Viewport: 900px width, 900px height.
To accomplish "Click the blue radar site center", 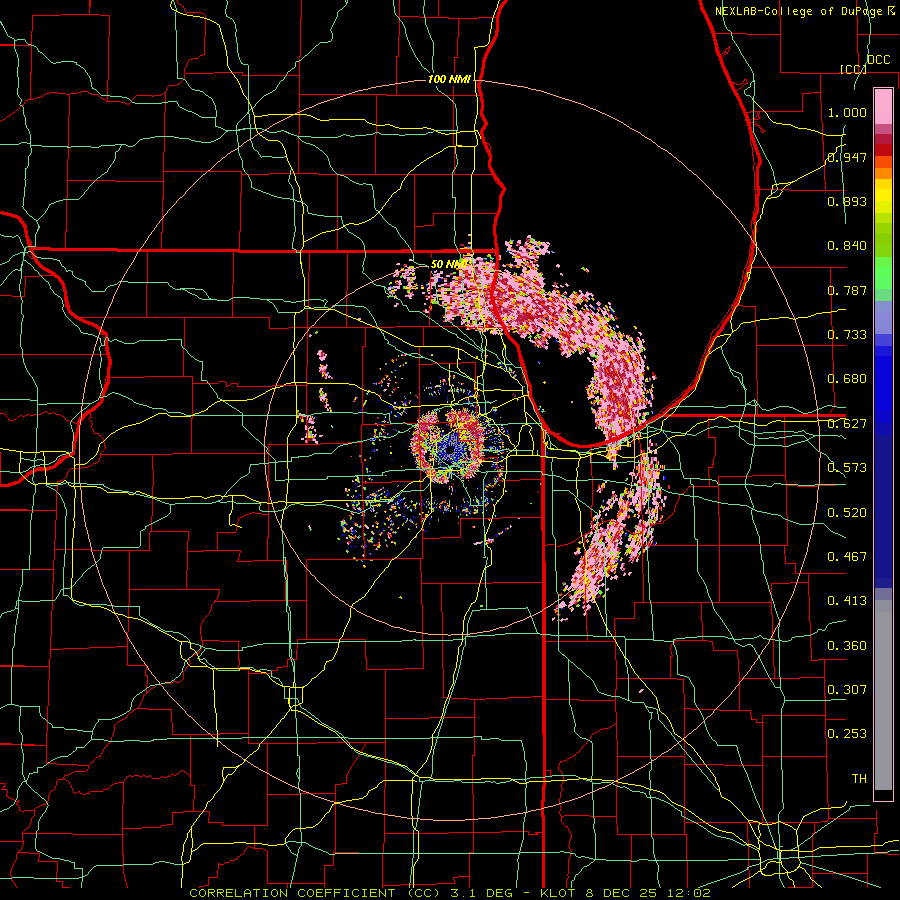I will click(450, 451).
